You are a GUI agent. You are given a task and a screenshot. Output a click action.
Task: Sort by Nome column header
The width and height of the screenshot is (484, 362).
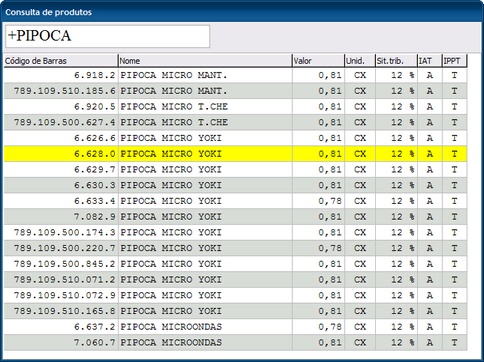pyautogui.click(x=205, y=61)
